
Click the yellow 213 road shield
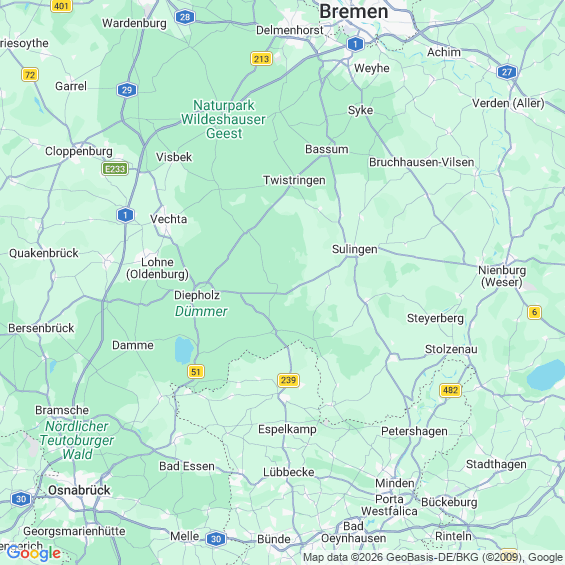261,59
